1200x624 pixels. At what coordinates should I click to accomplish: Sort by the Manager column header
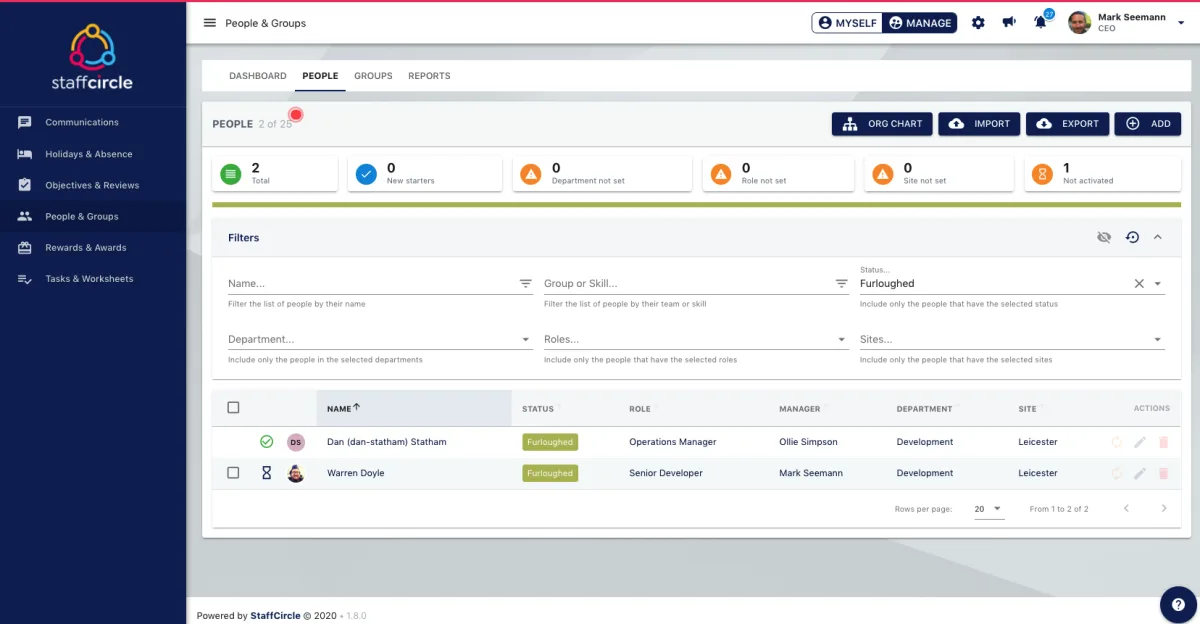(800, 408)
